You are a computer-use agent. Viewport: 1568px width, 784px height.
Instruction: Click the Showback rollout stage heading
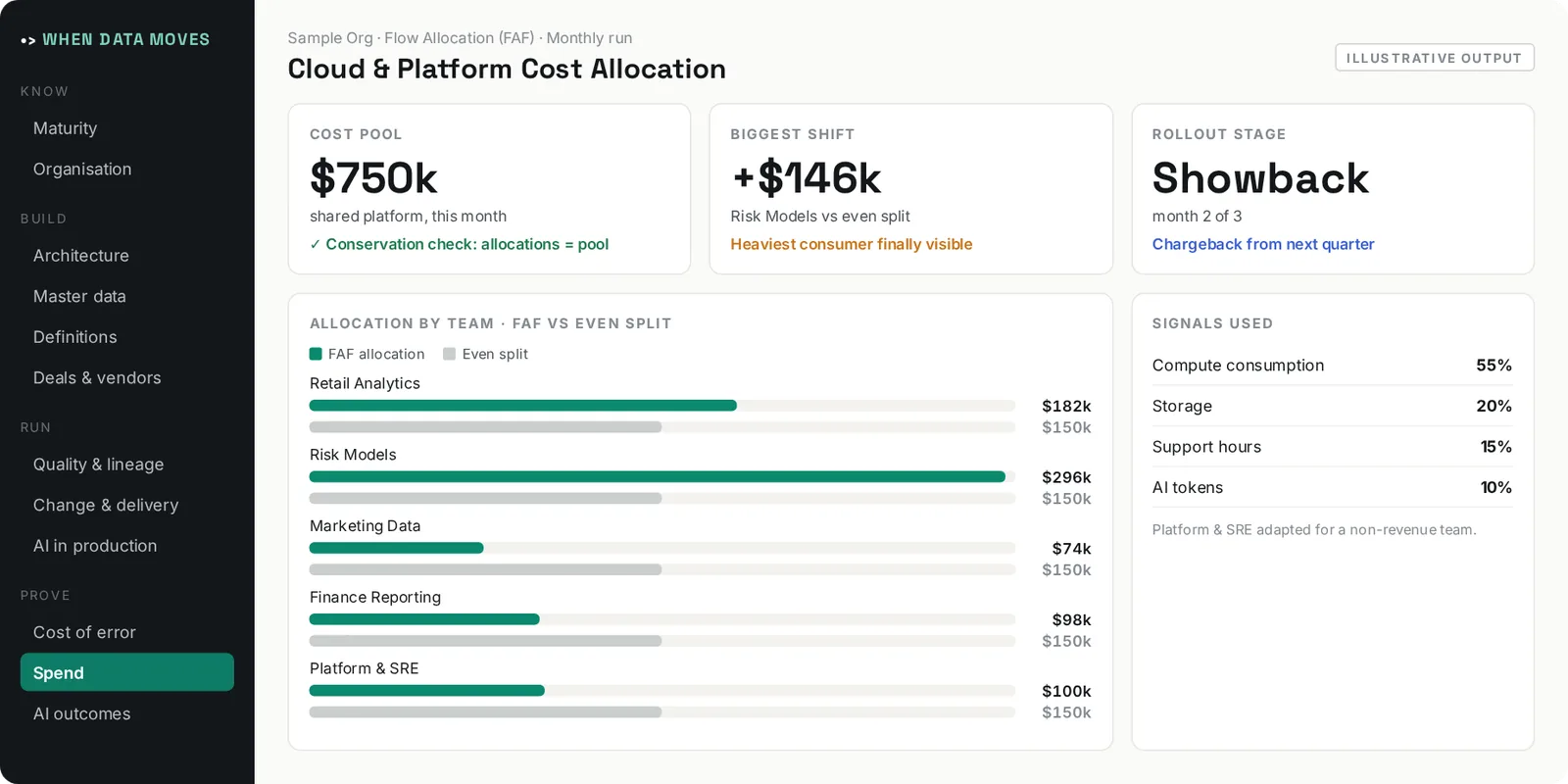pos(1260,178)
